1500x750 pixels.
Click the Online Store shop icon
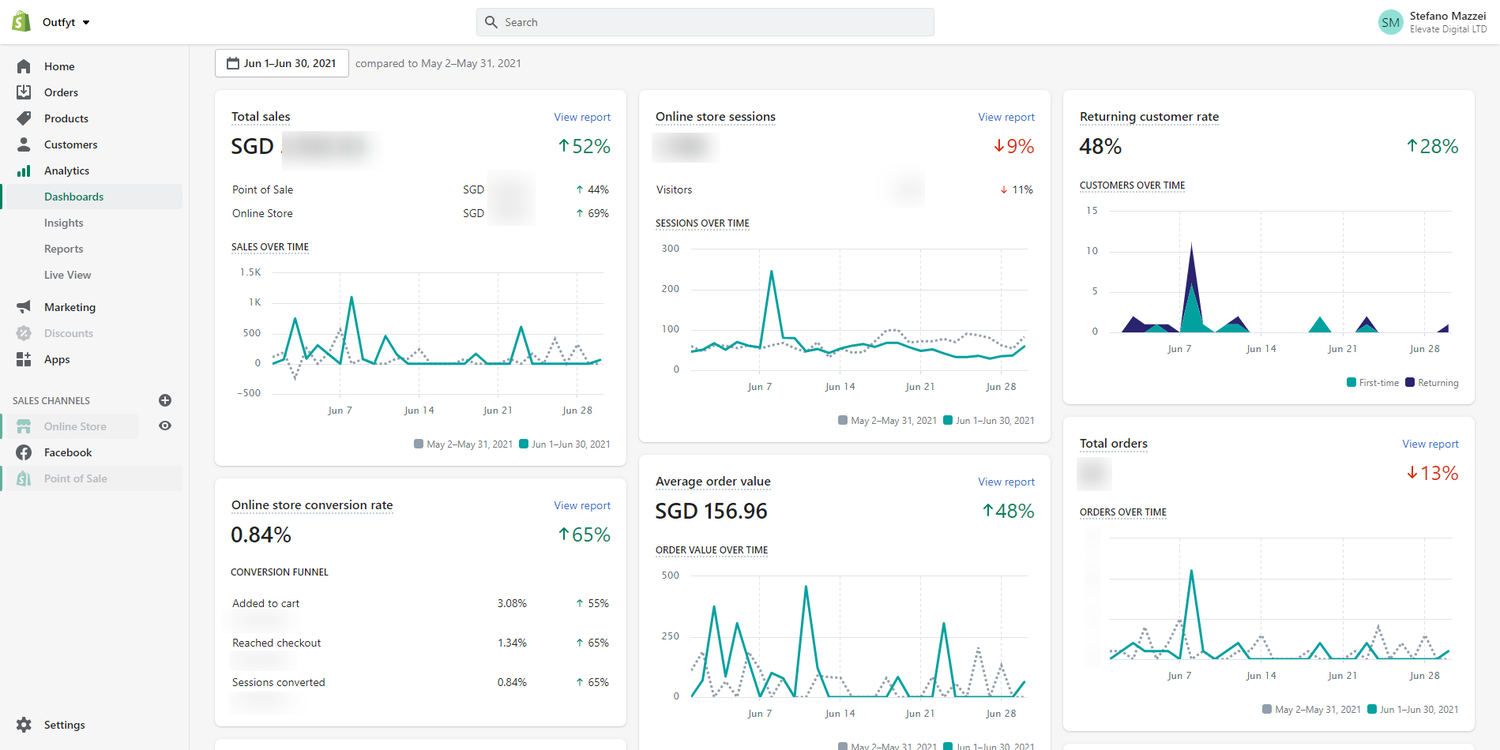click(x=24, y=426)
